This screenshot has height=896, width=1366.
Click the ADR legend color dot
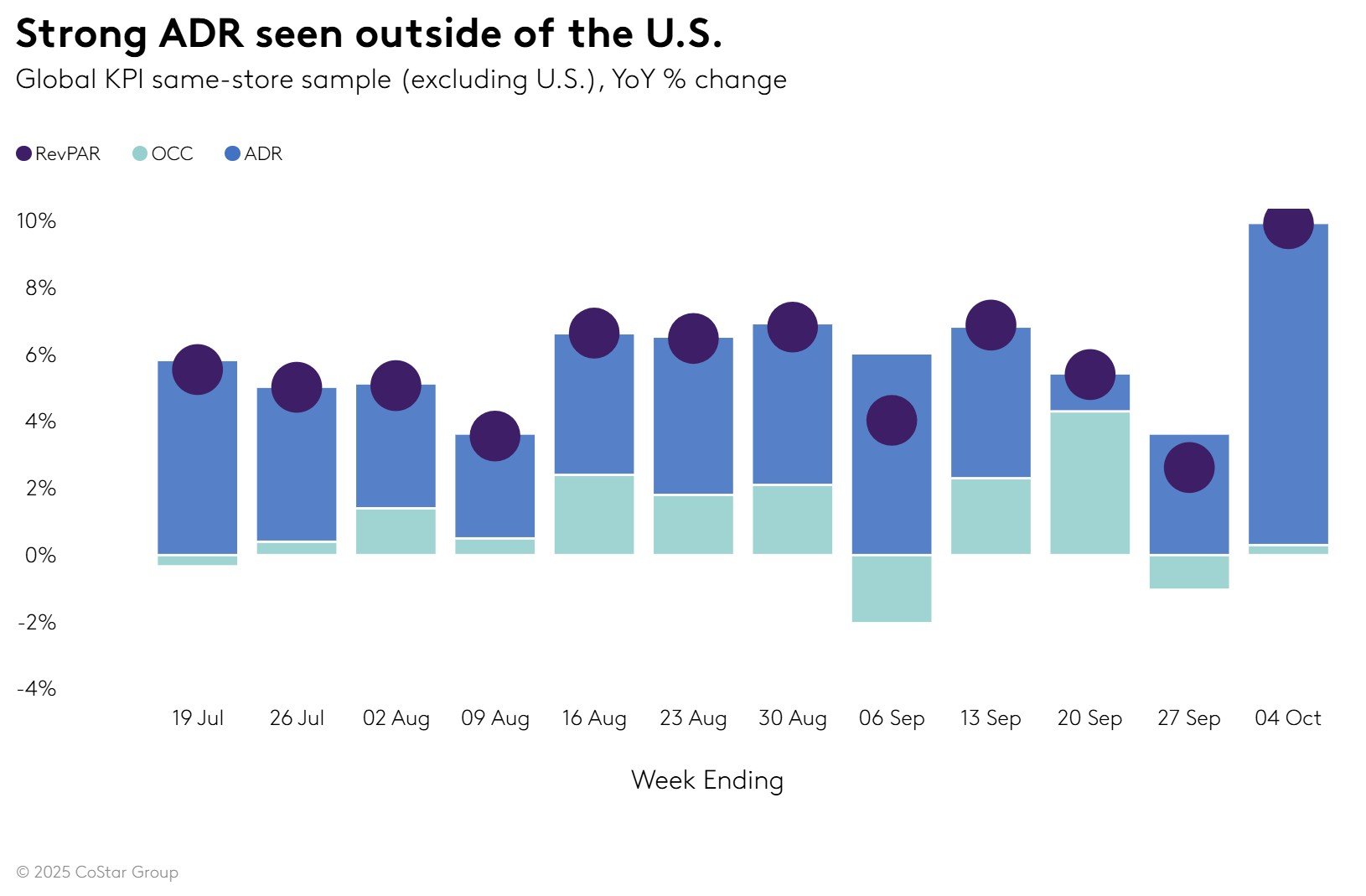(233, 154)
